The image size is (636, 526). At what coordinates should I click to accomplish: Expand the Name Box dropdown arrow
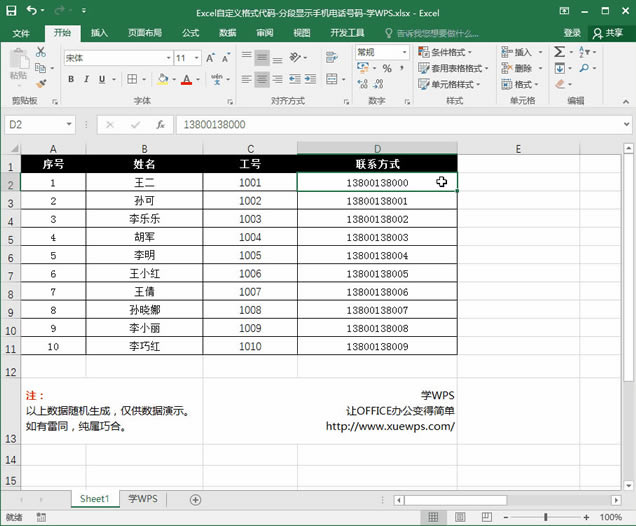click(x=69, y=125)
